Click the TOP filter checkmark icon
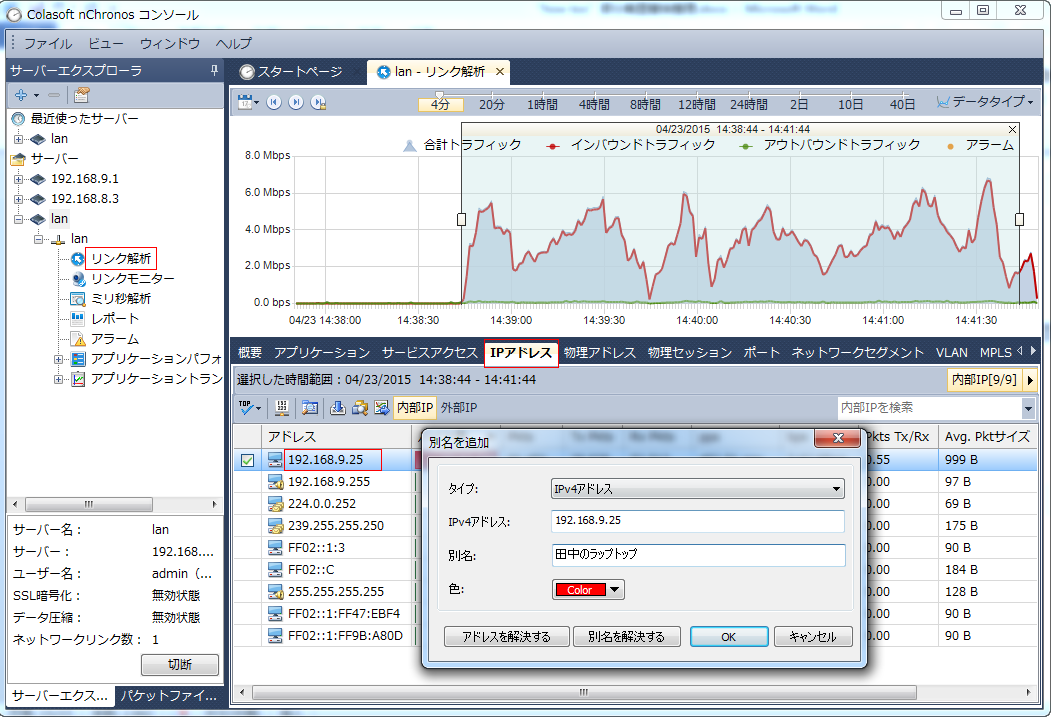1051x717 pixels. pyautogui.click(x=247, y=408)
